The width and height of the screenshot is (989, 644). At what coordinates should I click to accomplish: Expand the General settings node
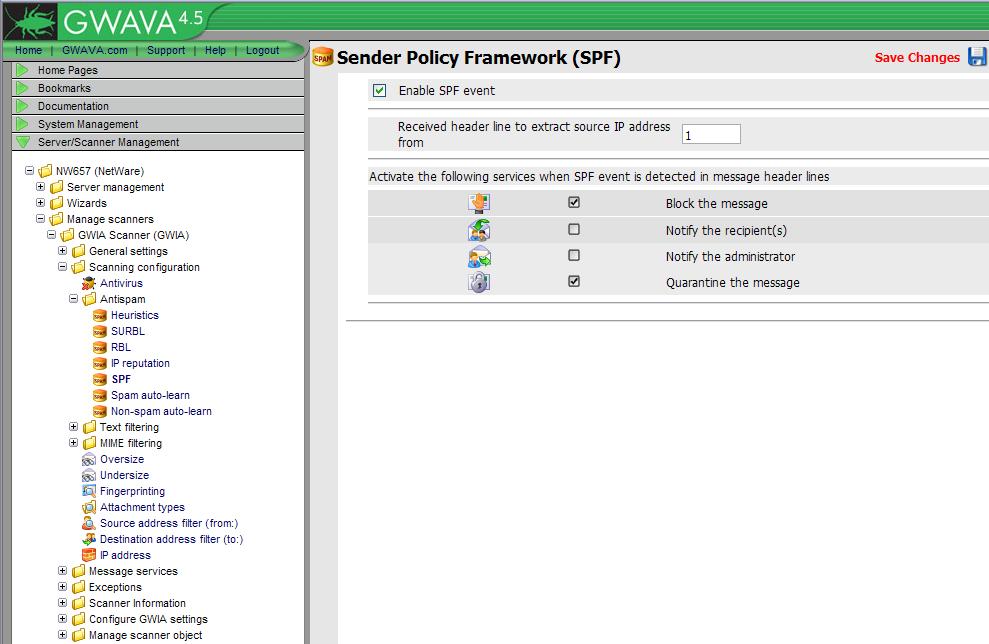coord(62,250)
